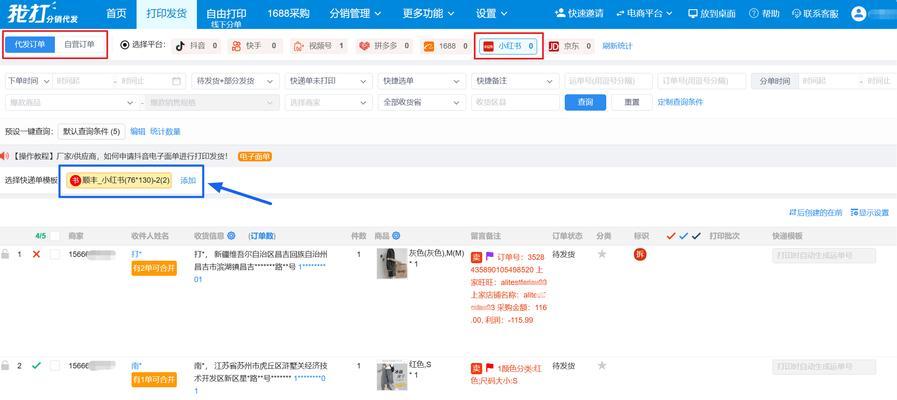Open 快速邀请 invite option

point(579,14)
